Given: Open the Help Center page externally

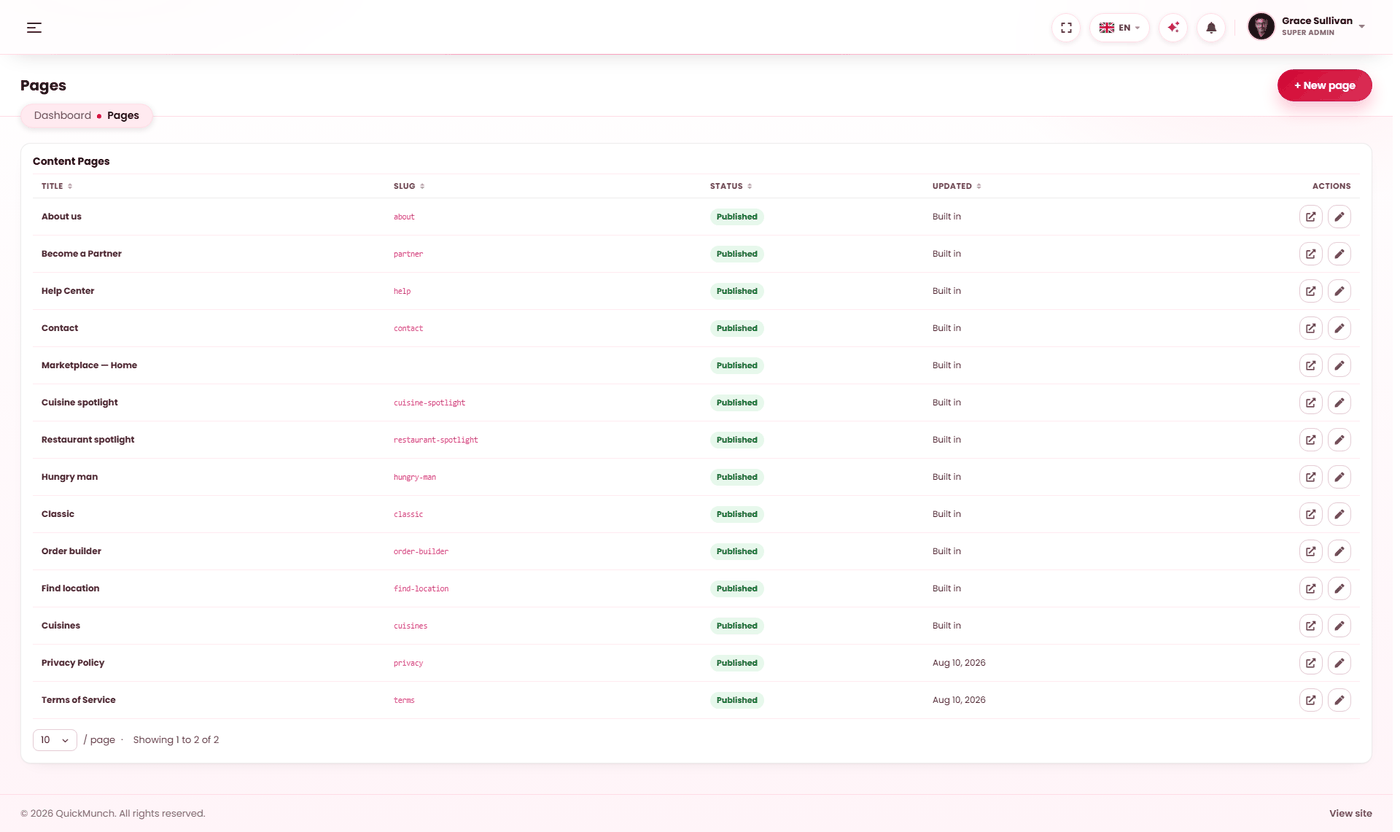Looking at the screenshot, I should pyautogui.click(x=1310, y=291).
